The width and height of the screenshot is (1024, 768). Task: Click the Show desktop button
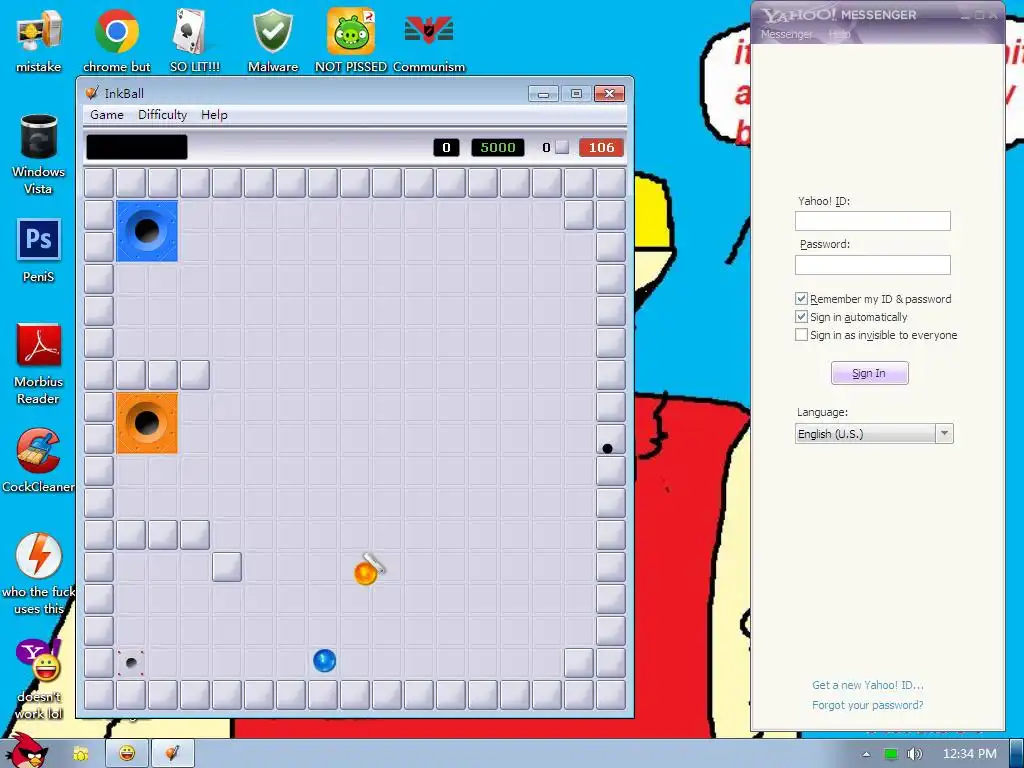pyautogui.click(x=1017, y=754)
